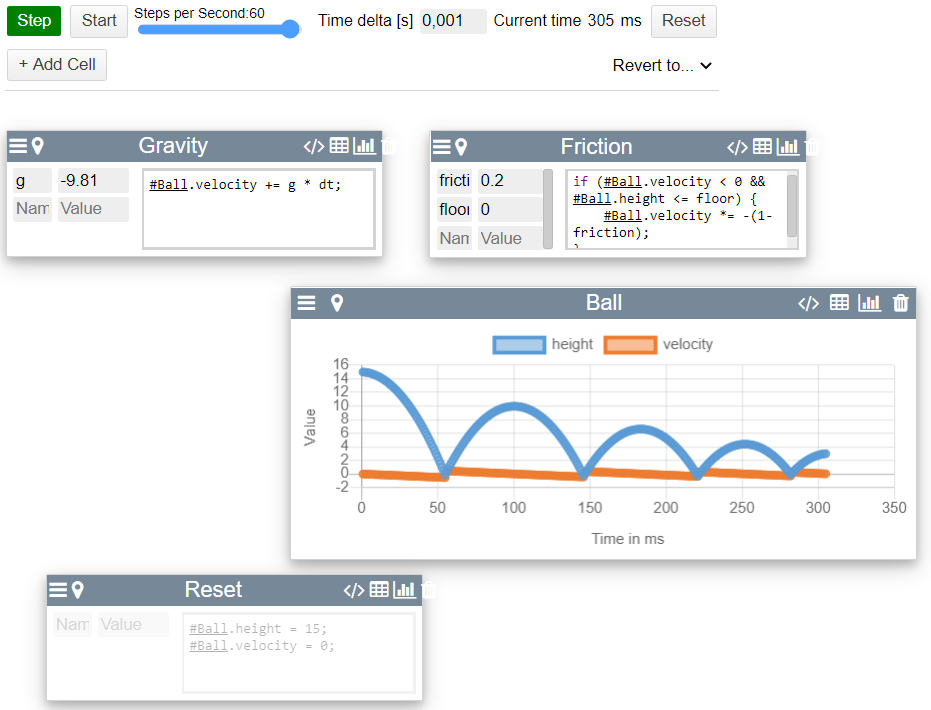Click the location pin icon in Gravity header
The width and height of the screenshot is (931, 710).
38,146
